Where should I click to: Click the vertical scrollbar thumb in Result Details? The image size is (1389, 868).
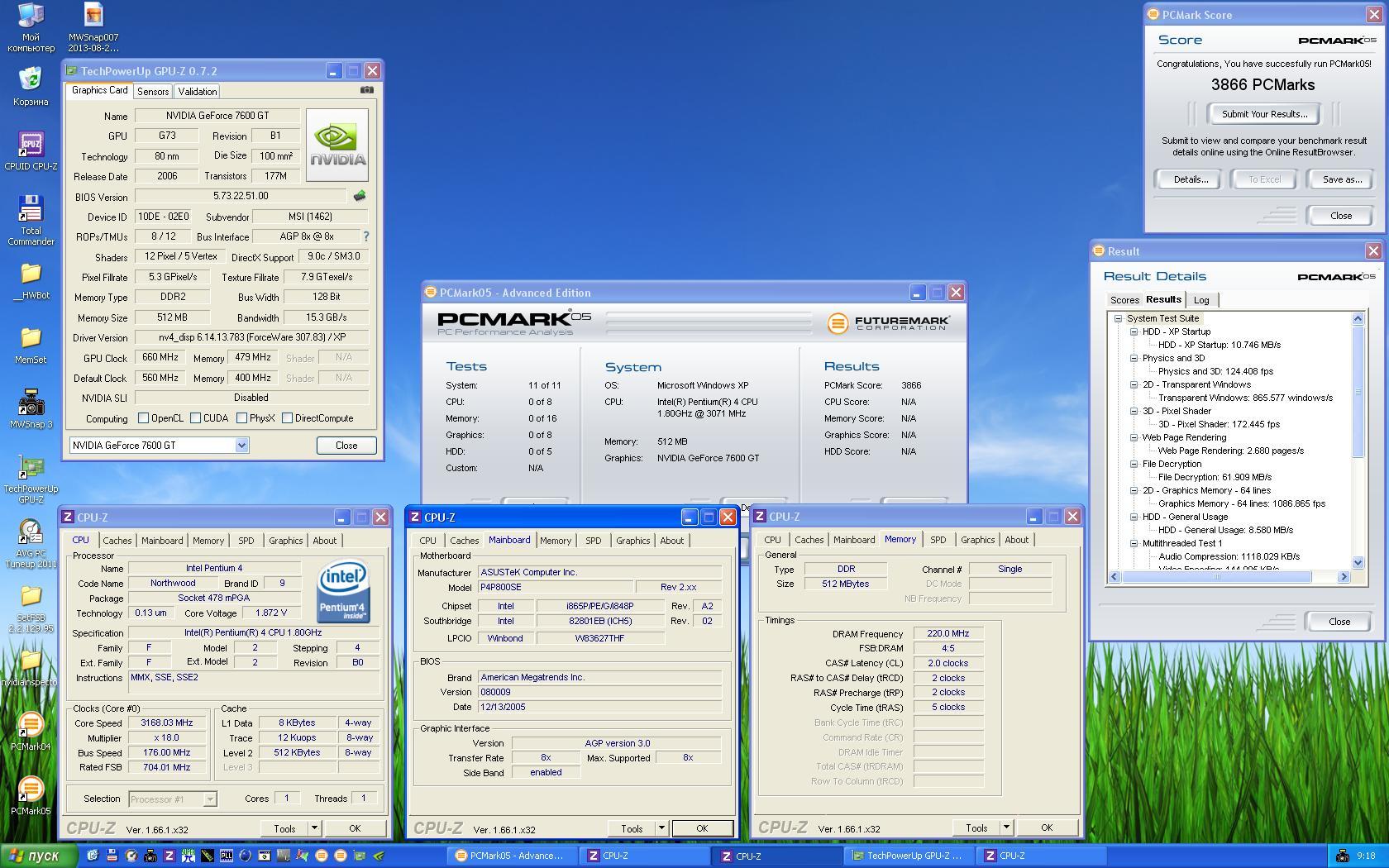[1358, 392]
